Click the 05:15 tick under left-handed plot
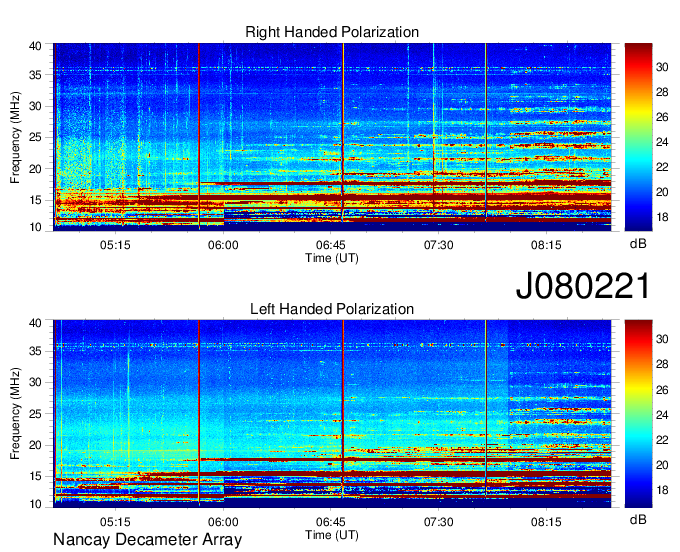Viewport: 680px width, 552px height. (x=115, y=522)
